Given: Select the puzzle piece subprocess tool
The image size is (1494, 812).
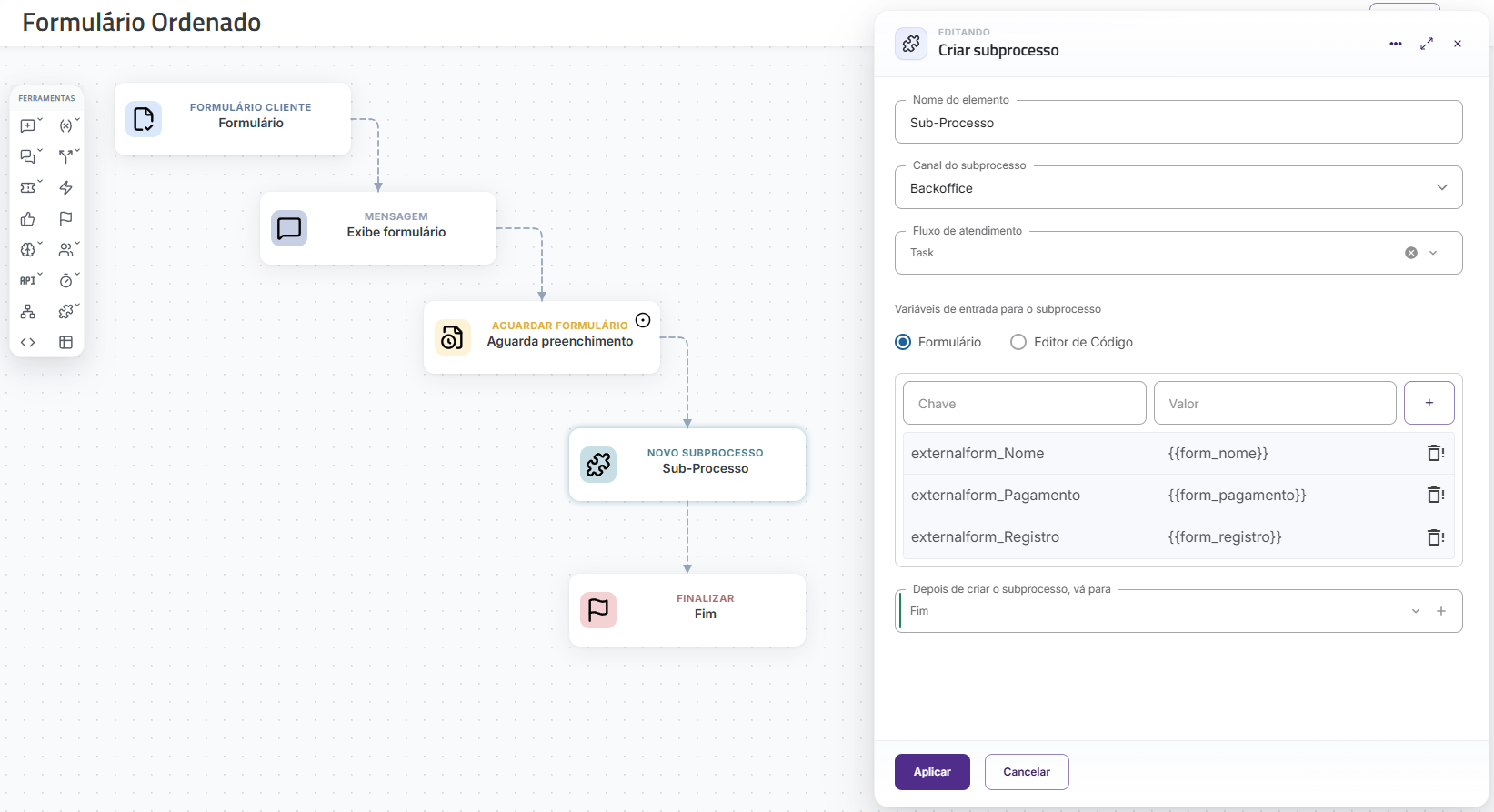Looking at the screenshot, I should 66,312.
